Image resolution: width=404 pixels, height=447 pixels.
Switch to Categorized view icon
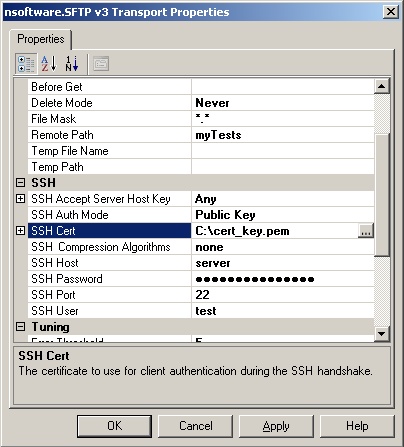coord(26,64)
